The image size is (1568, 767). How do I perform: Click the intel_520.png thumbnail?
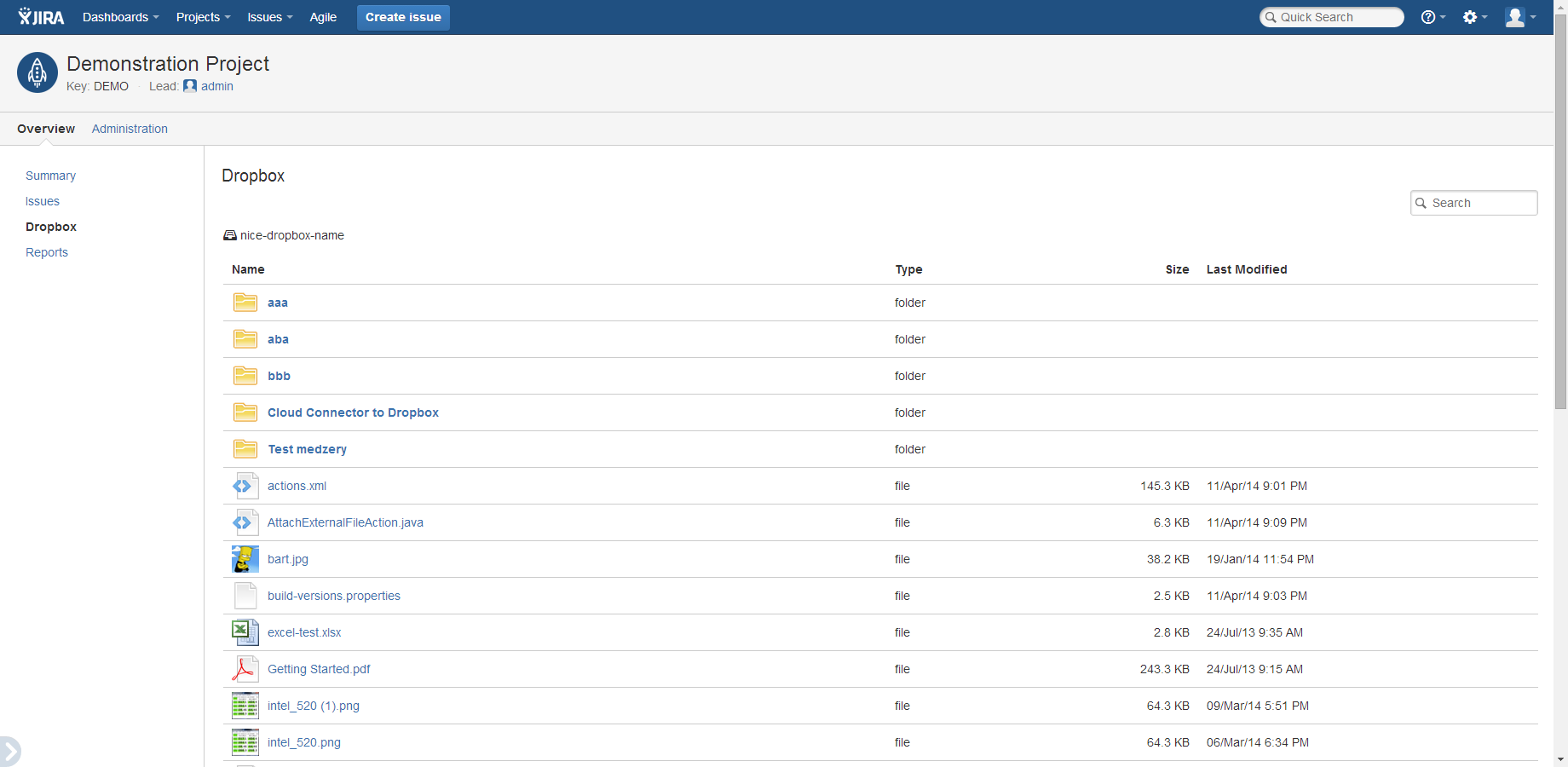click(x=245, y=742)
